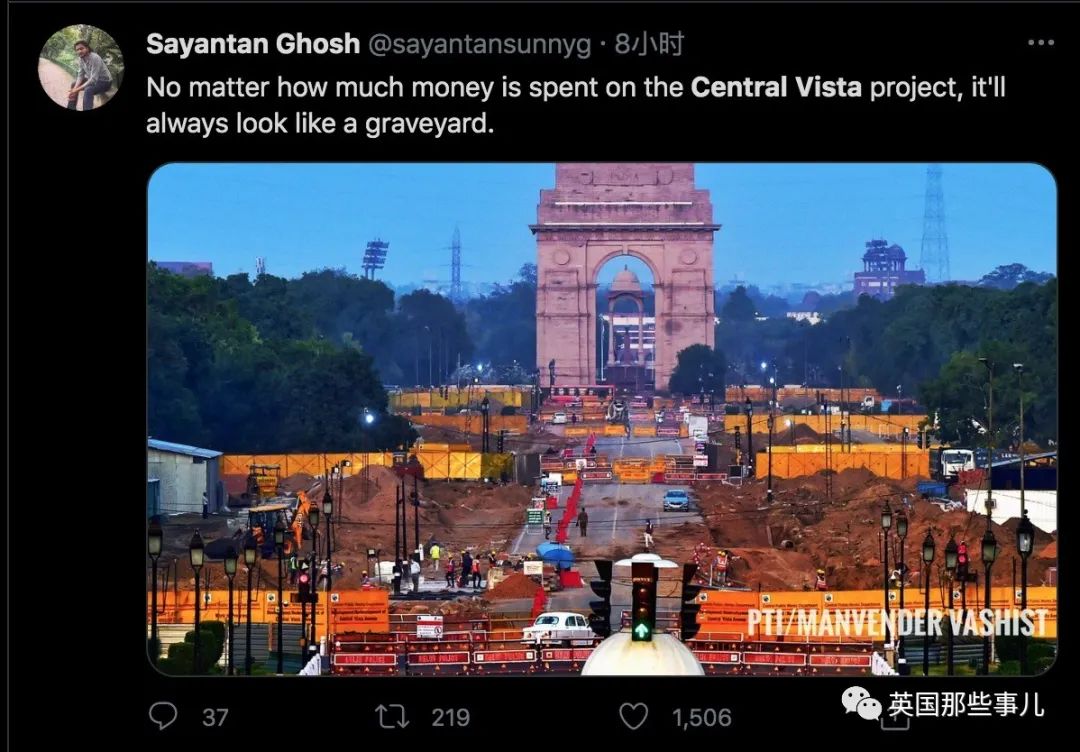This screenshot has width=1080, height=752.
Task: Click the tweet text about the graveyard
Action: tap(575, 105)
